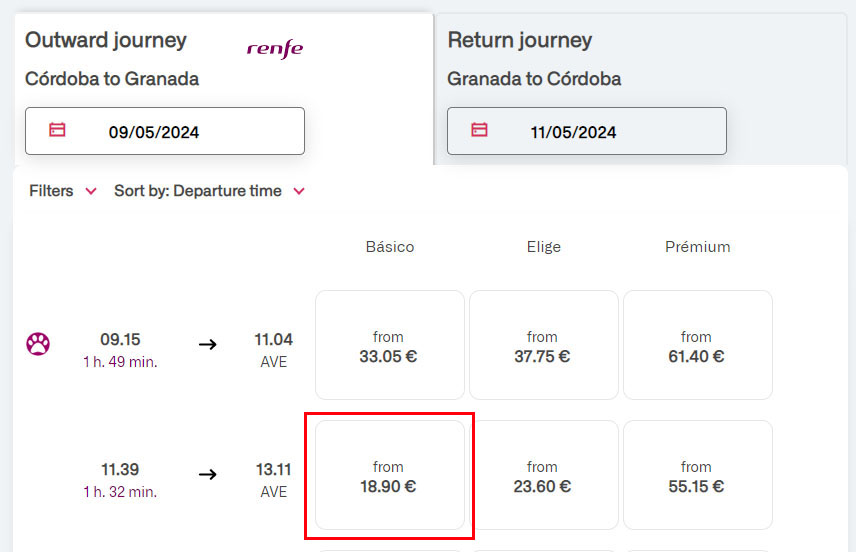Click the arrow for 09.15 train
This screenshot has height=552, width=856.
[x=207, y=344]
